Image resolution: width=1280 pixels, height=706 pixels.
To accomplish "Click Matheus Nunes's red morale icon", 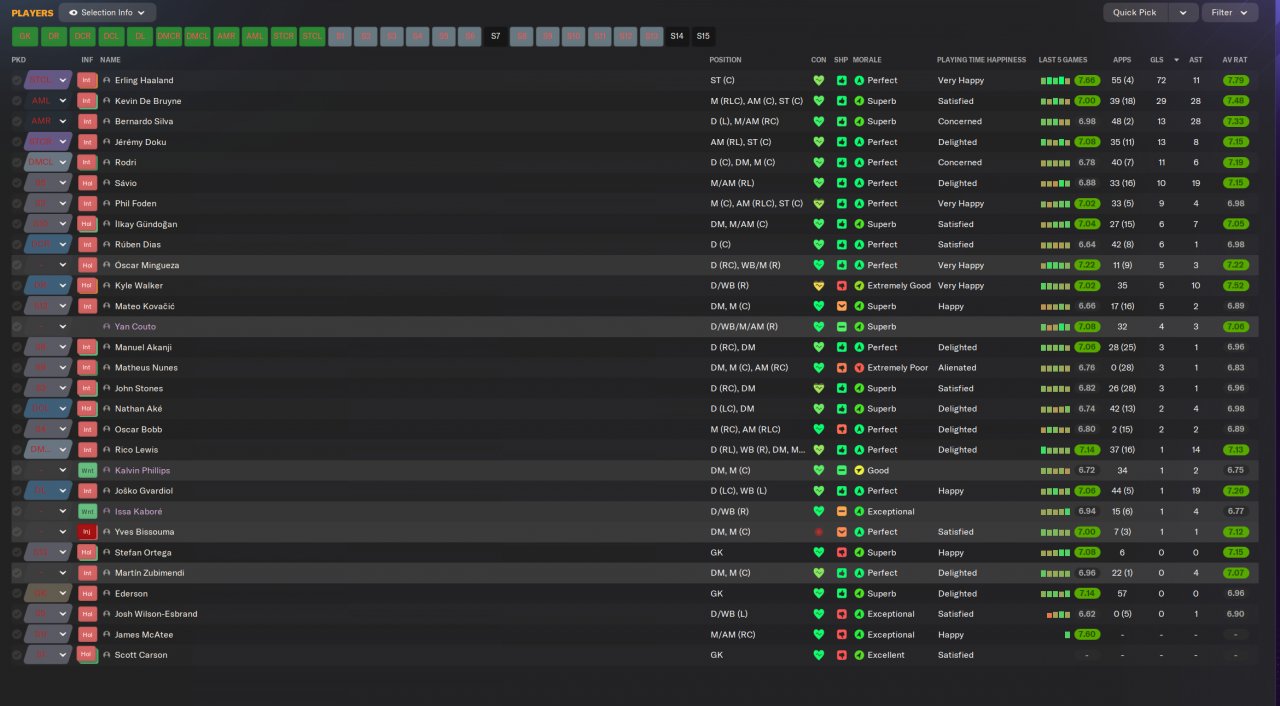I will click(x=859, y=367).
